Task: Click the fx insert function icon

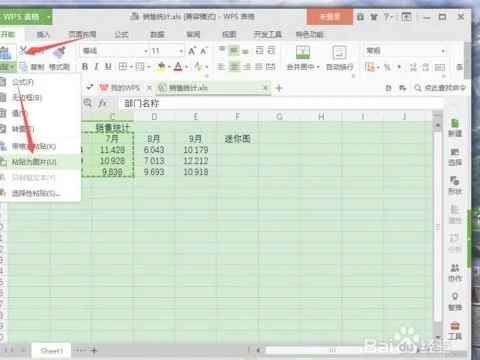Action: (x=103, y=103)
